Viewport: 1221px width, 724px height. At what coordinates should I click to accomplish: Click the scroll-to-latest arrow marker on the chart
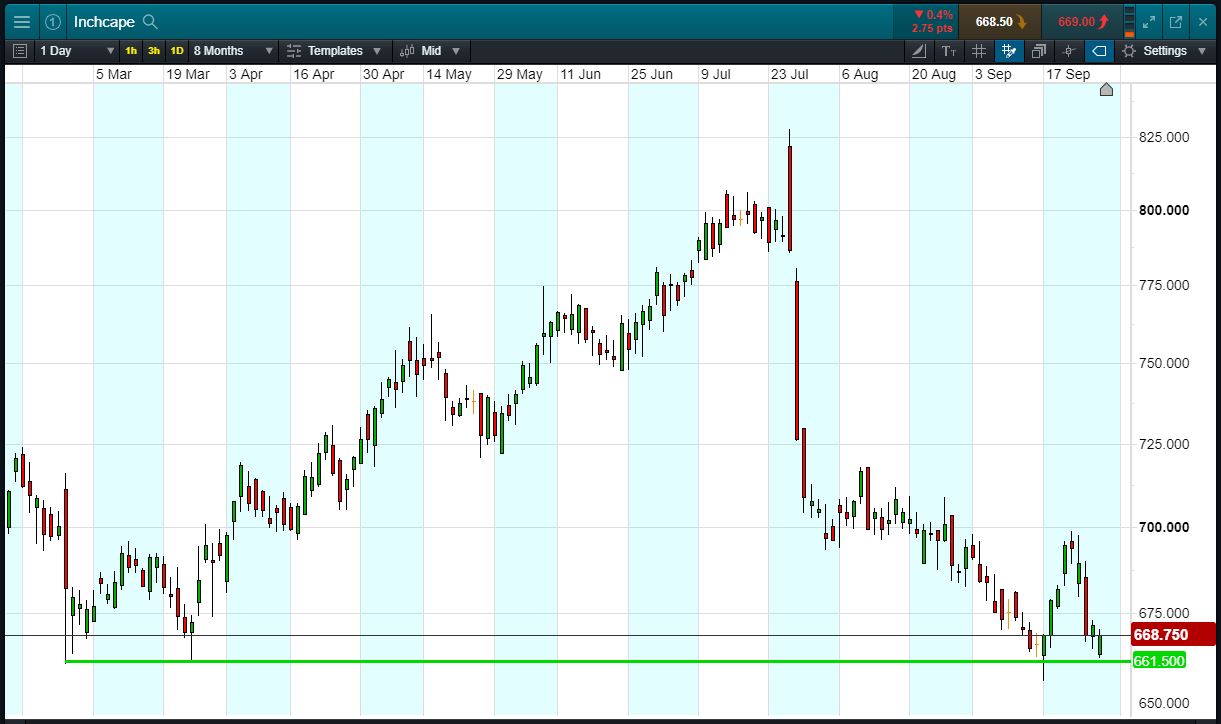point(1106,90)
